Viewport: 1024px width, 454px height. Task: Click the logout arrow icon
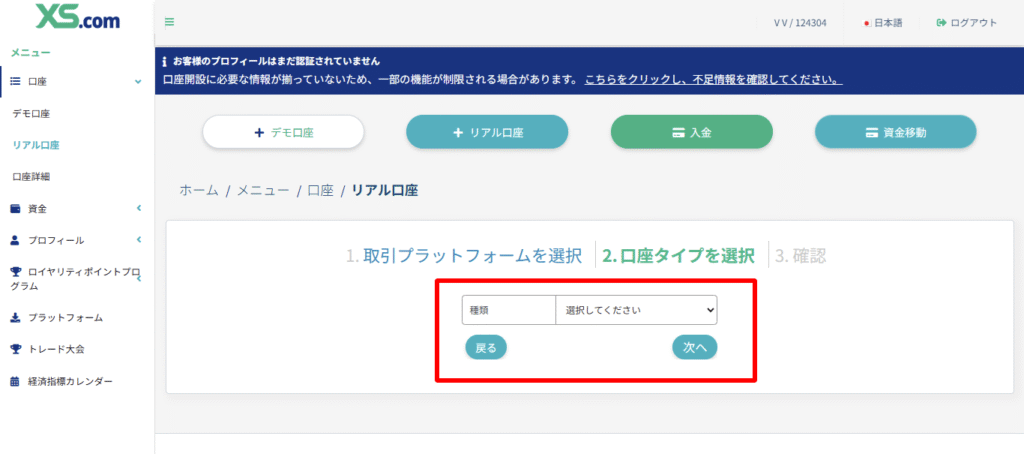(941, 23)
